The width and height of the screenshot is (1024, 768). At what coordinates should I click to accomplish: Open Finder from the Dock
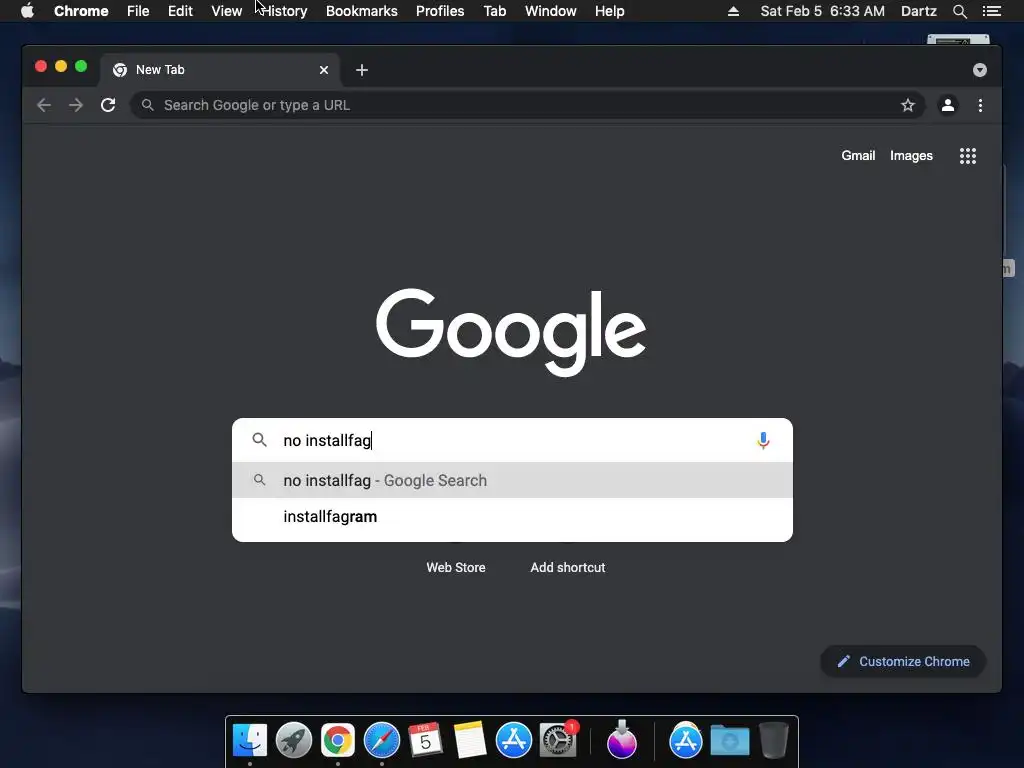pos(250,741)
